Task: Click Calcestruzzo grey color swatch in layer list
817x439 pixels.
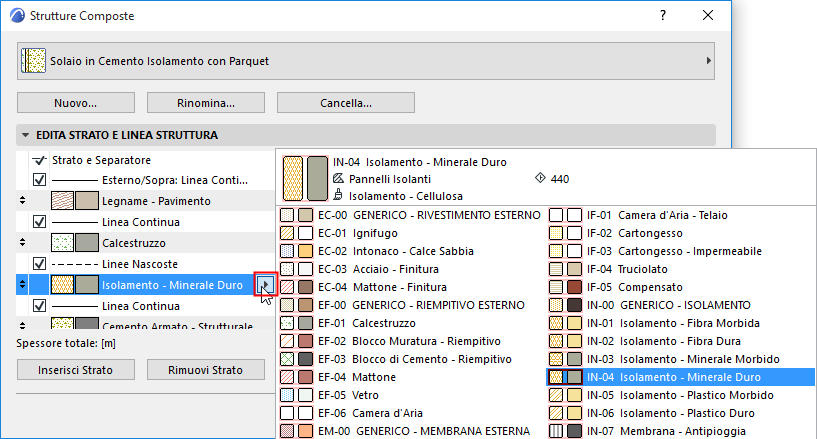Action: pos(86,243)
